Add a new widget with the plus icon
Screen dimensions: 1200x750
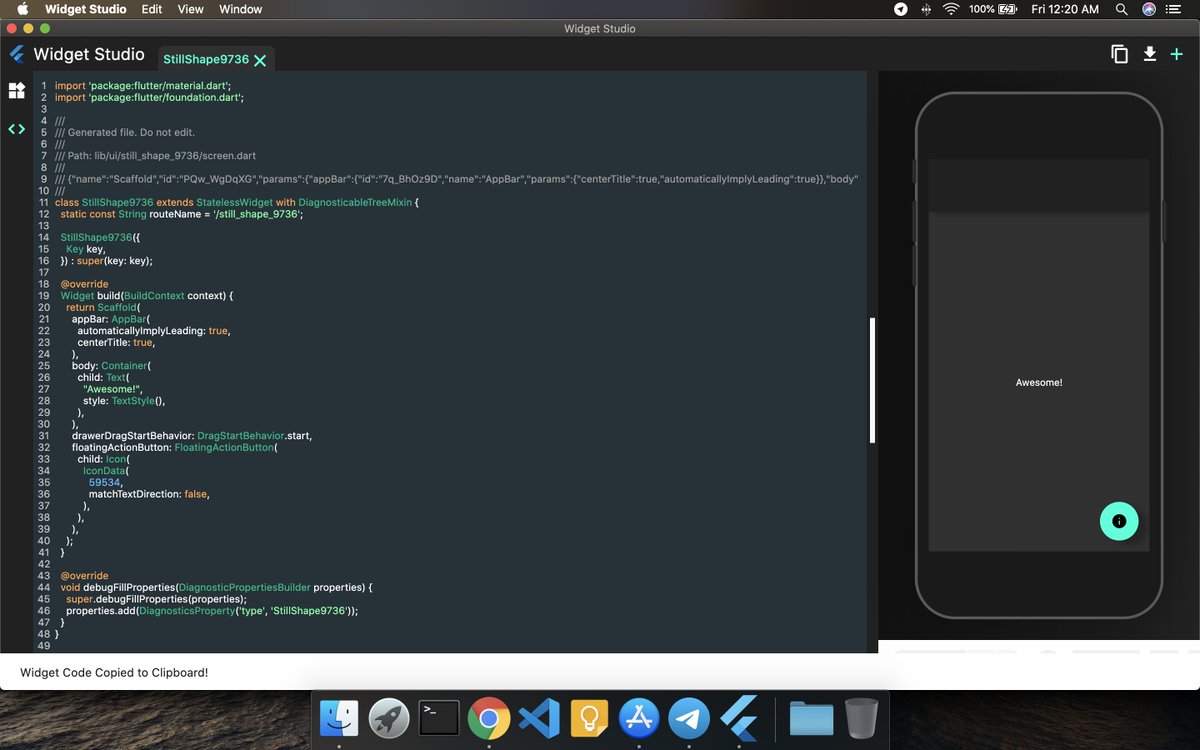pyautogui.click(x=1177, y=54)
